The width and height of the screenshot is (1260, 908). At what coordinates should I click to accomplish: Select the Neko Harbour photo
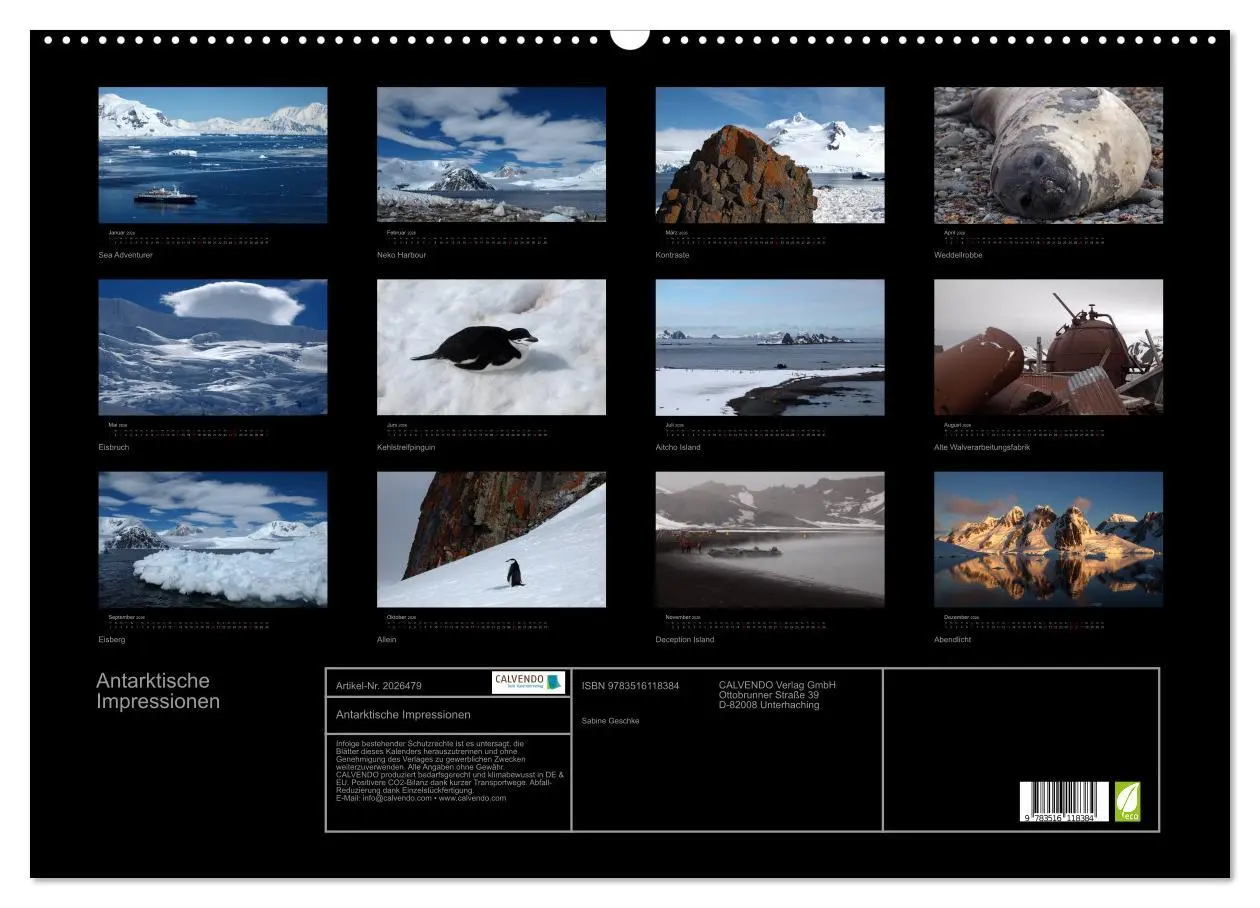[x=491, y=155]
